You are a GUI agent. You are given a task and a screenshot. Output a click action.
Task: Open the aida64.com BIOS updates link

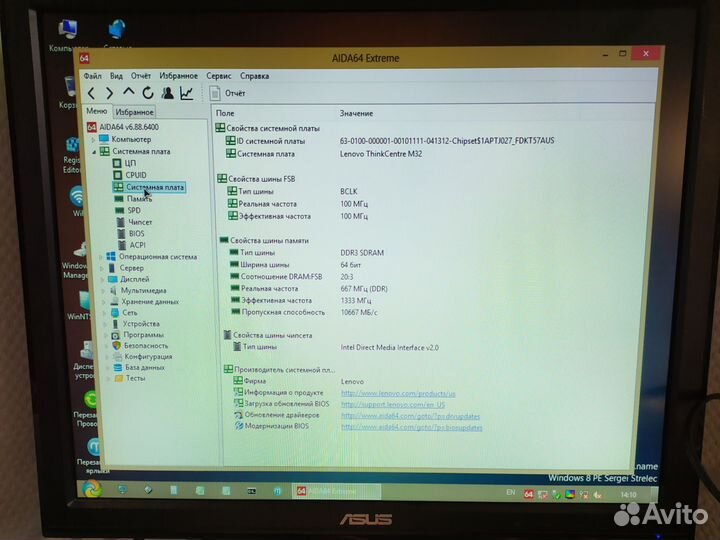click(x=411, y=428)
